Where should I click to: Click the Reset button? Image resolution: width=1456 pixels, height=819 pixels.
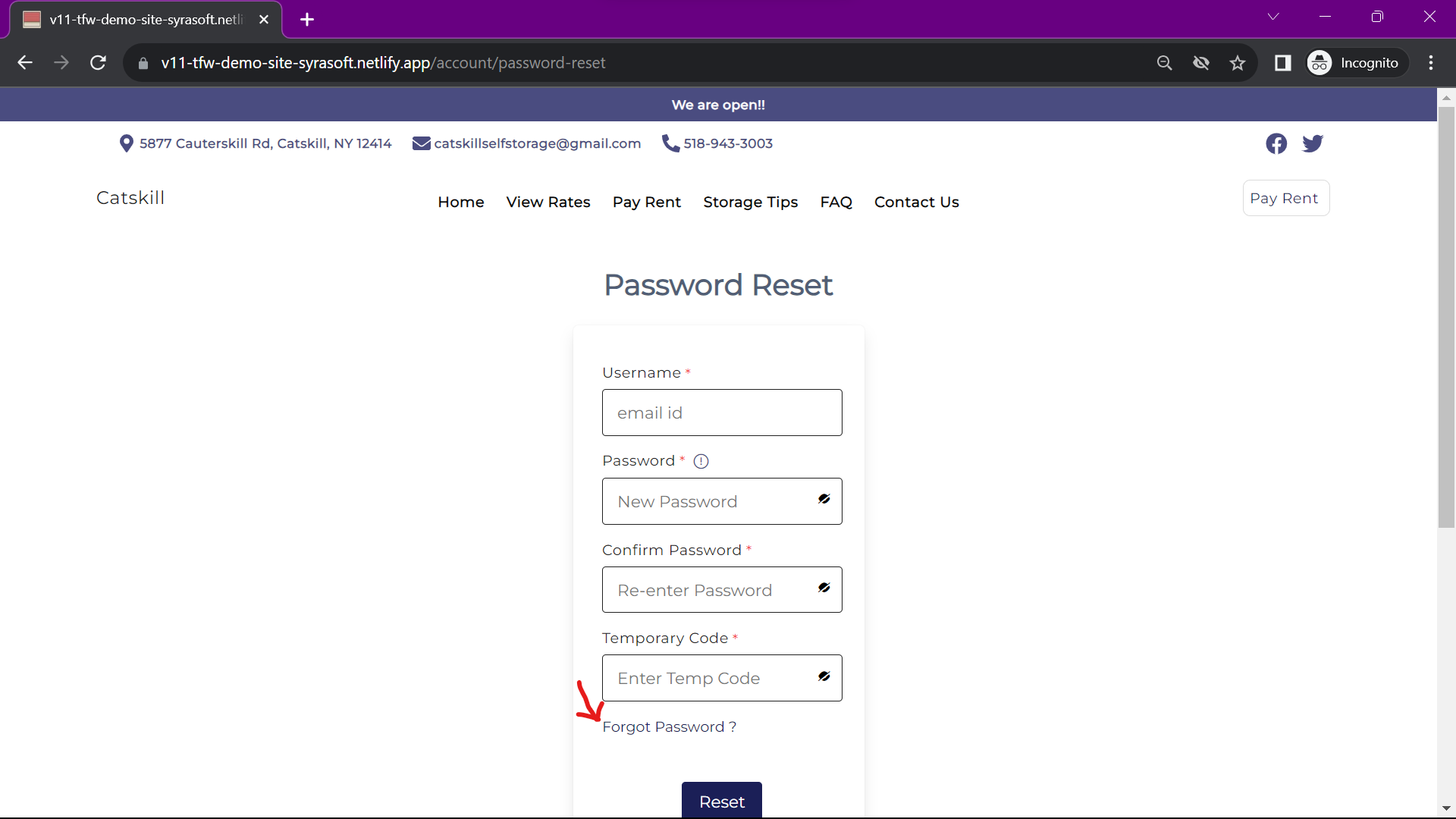click(721, 801)
